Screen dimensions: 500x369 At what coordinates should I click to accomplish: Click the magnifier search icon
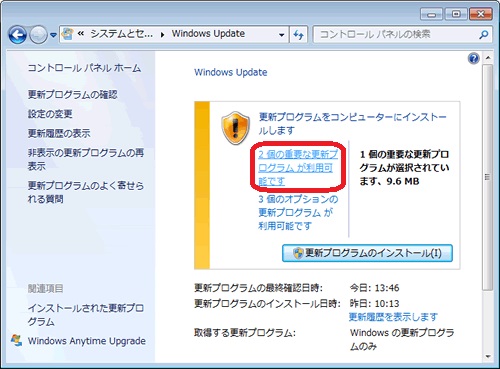[484, 34]
